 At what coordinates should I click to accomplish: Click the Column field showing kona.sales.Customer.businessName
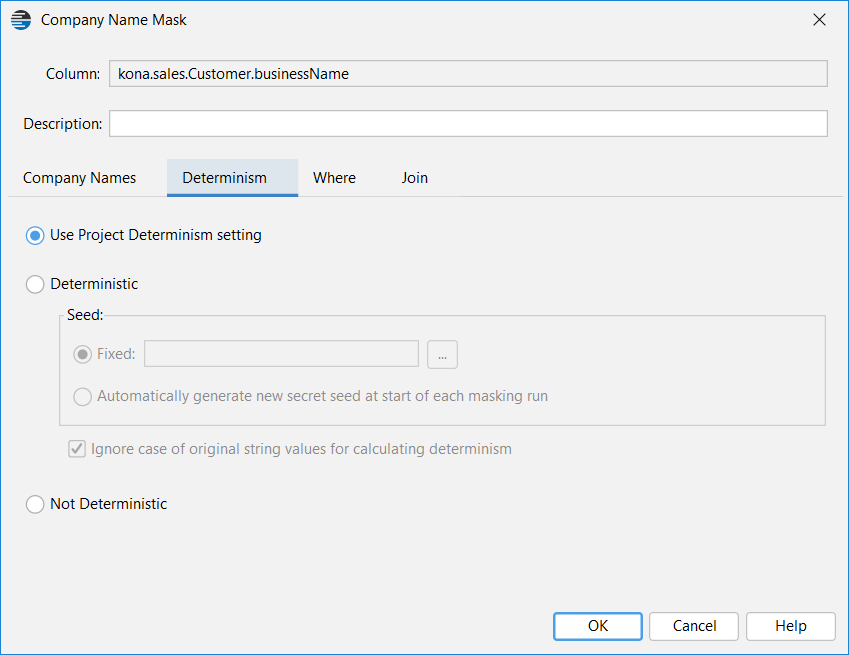468,74
